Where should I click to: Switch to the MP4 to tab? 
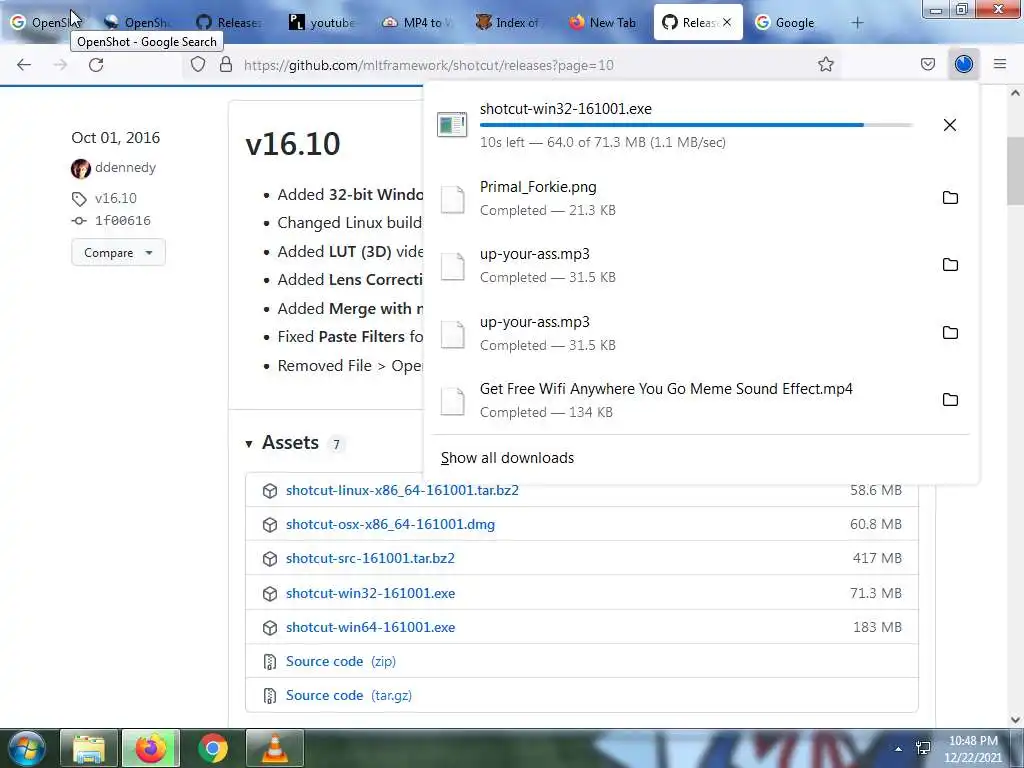417,22
